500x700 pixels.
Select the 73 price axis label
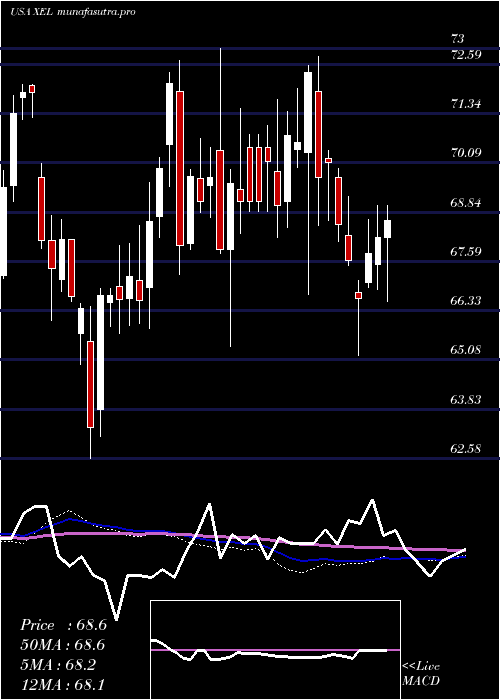point(458,38)
